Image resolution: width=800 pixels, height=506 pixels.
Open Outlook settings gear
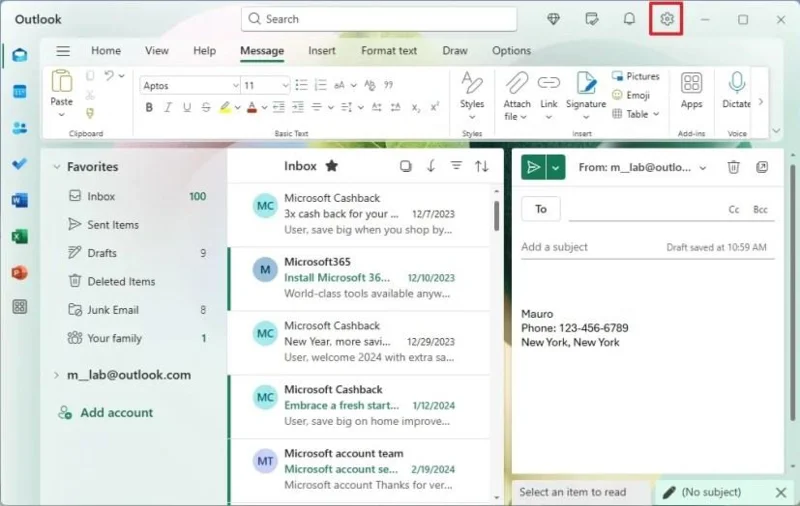(666, 19)
